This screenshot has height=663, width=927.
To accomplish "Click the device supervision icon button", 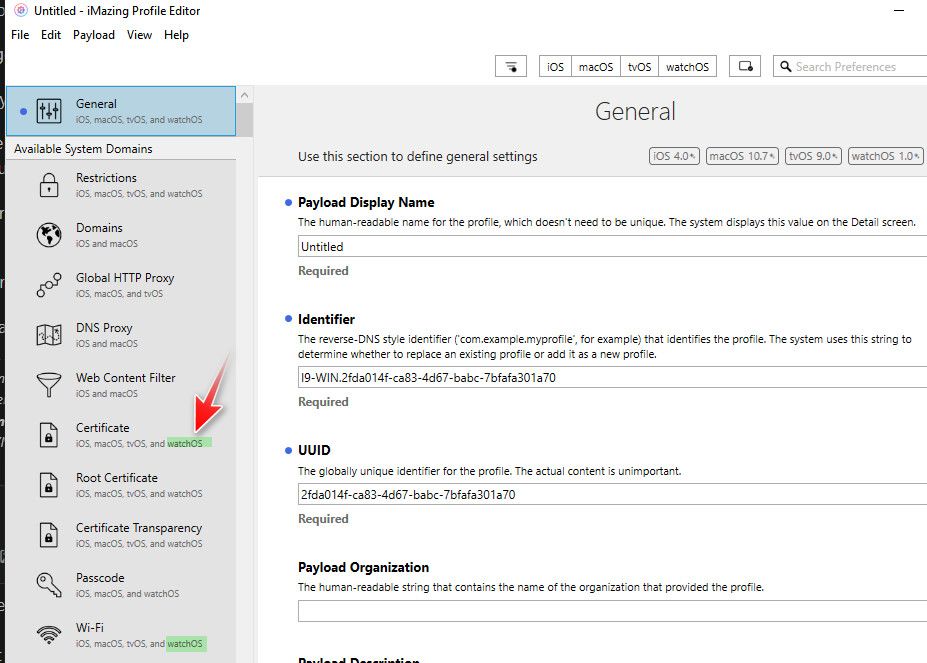I will point(744,67).
